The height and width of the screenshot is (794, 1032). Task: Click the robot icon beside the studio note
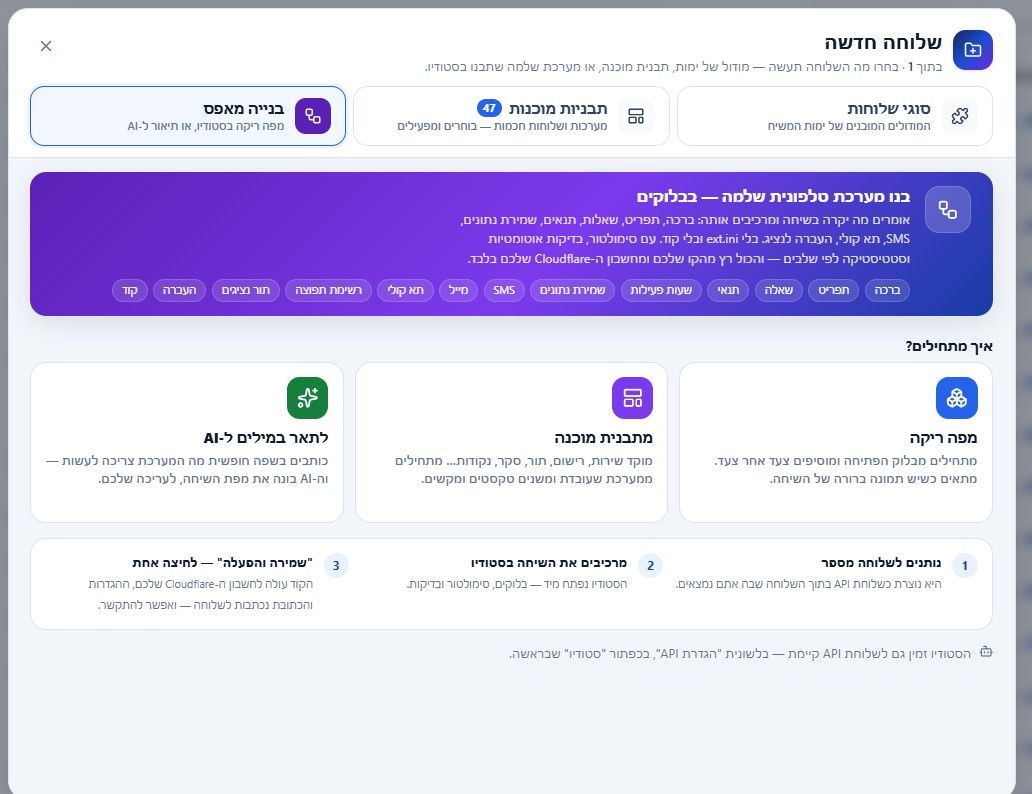[x=985, y=652]
